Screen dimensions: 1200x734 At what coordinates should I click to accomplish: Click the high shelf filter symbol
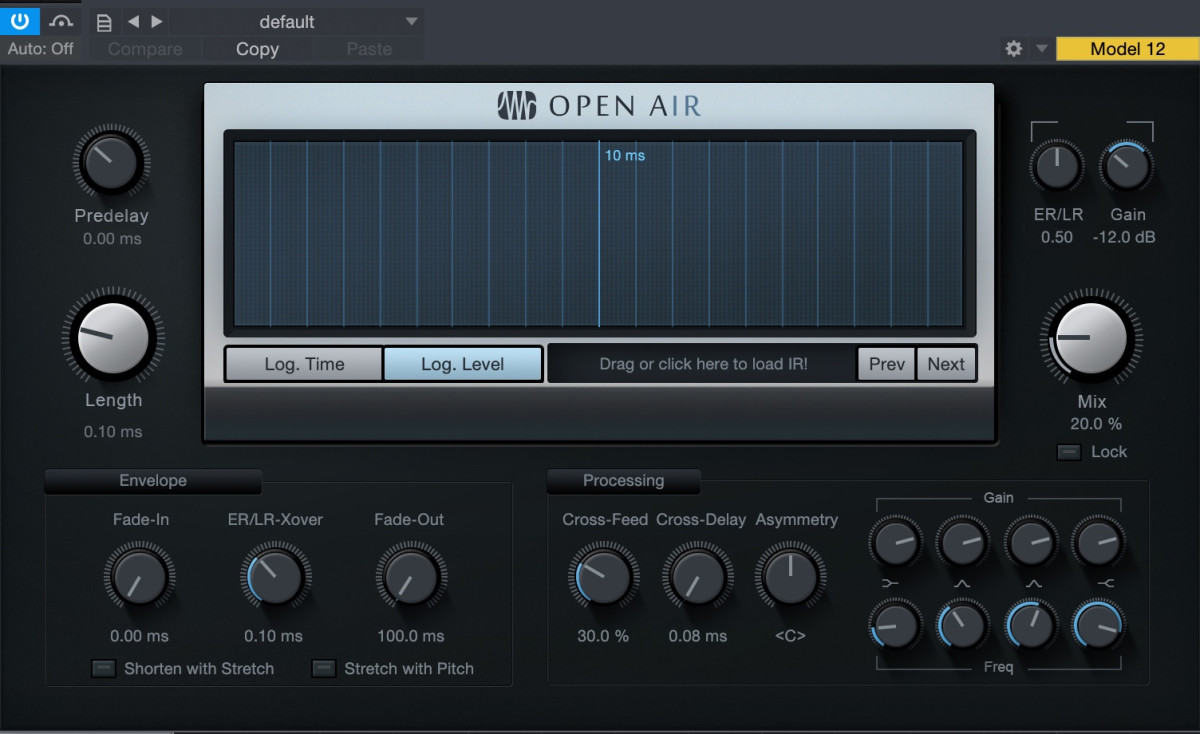pos(1104,583)
